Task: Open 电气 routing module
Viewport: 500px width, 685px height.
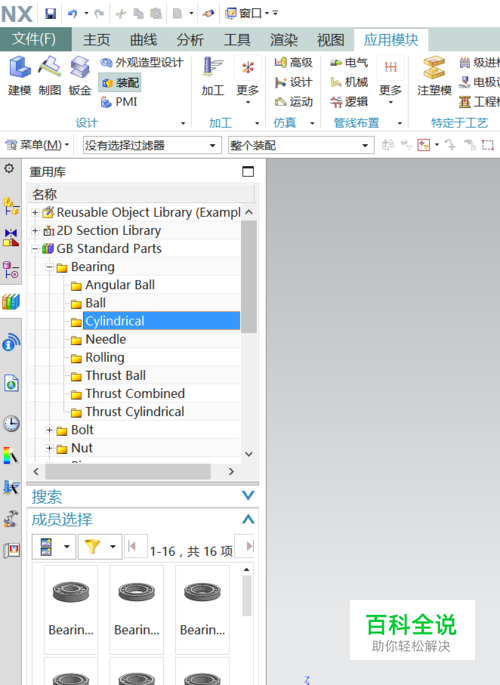Action: click(x=349, y=63)
